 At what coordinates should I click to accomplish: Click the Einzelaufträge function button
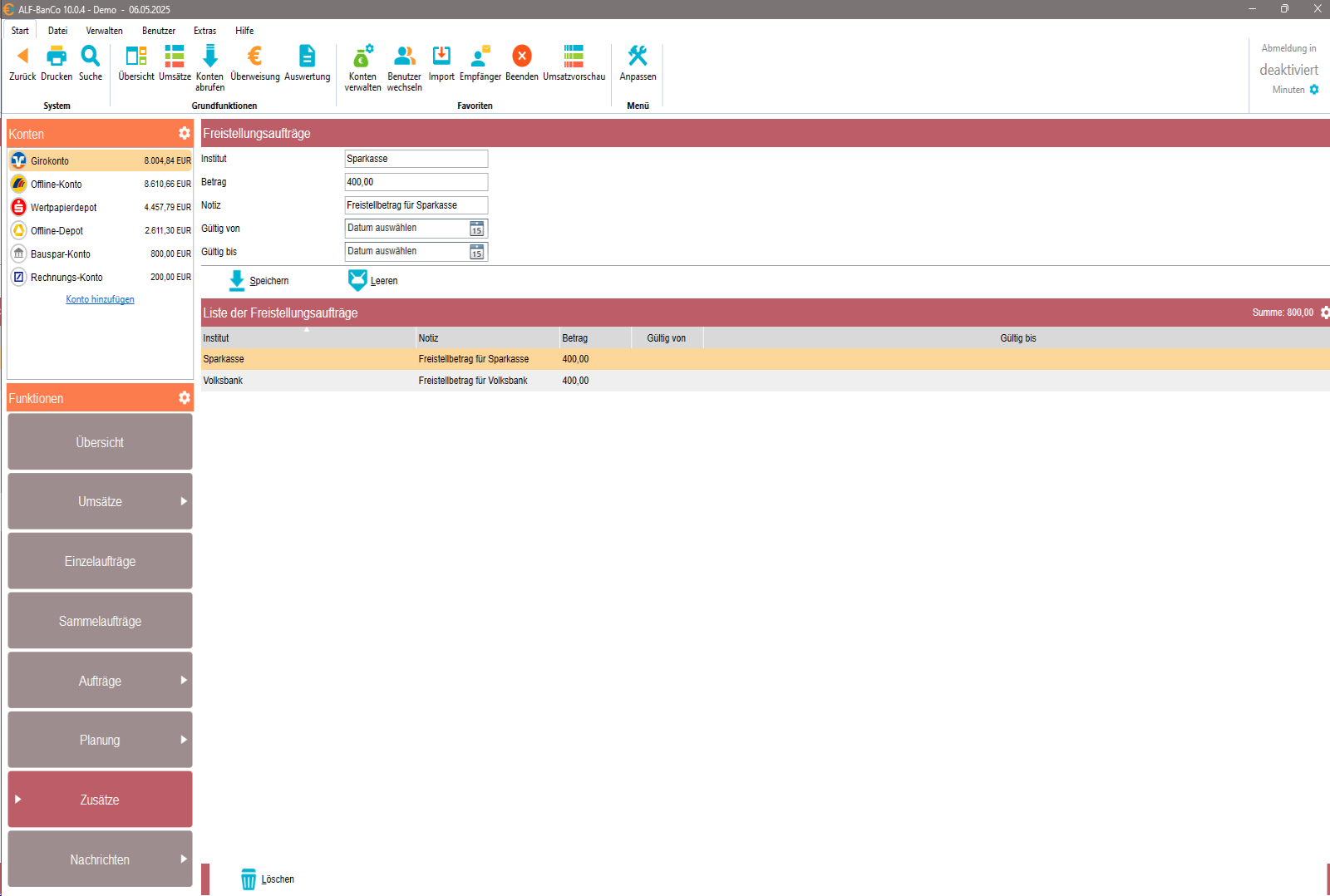[x=100, y=561]
